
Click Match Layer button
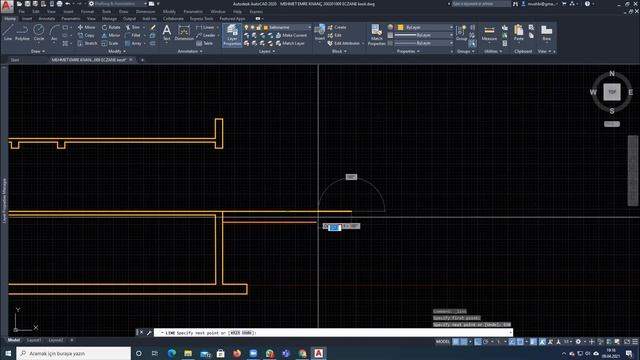(290, 43)
